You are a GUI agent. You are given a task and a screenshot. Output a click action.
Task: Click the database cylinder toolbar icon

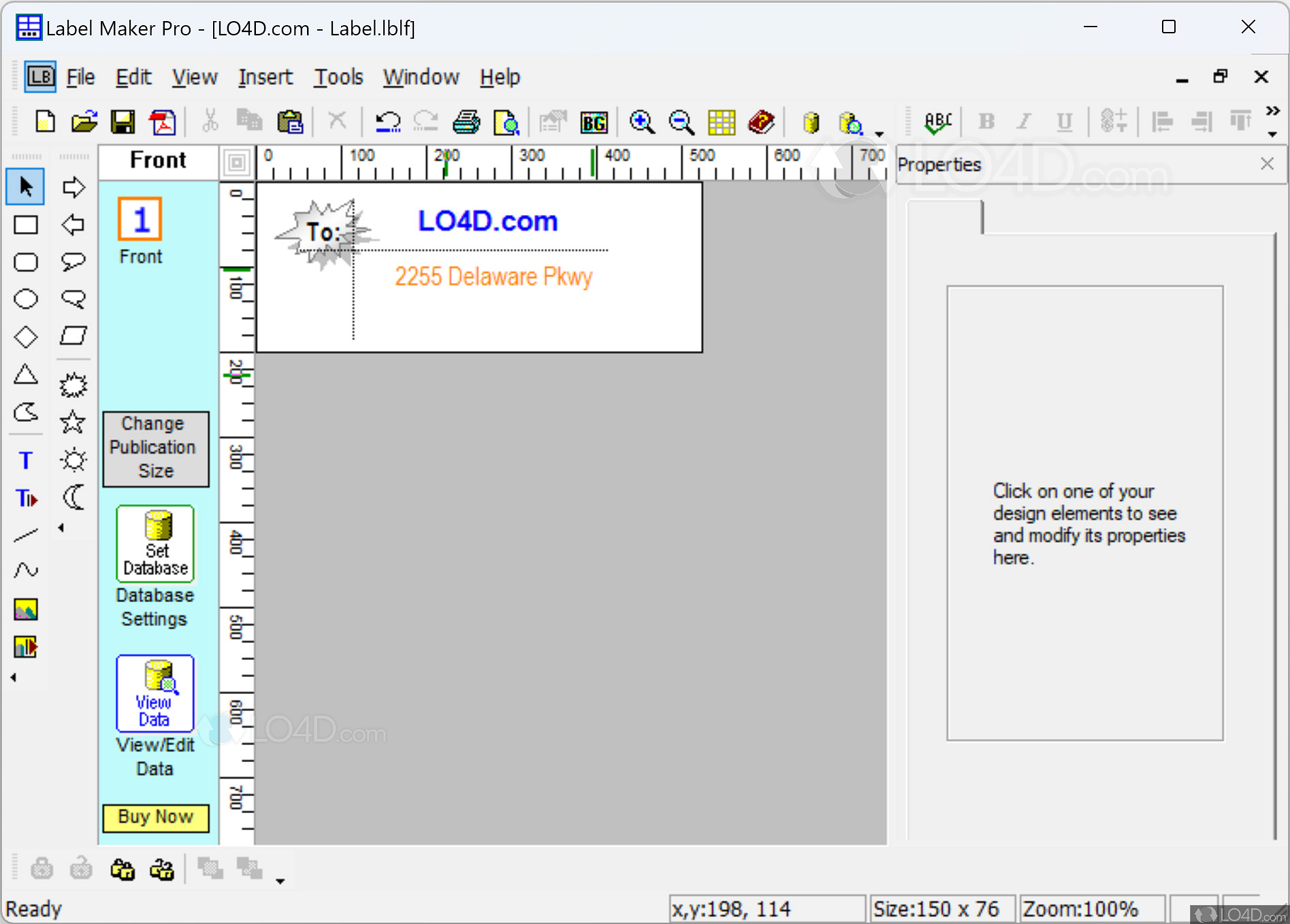tap(811, 122)
